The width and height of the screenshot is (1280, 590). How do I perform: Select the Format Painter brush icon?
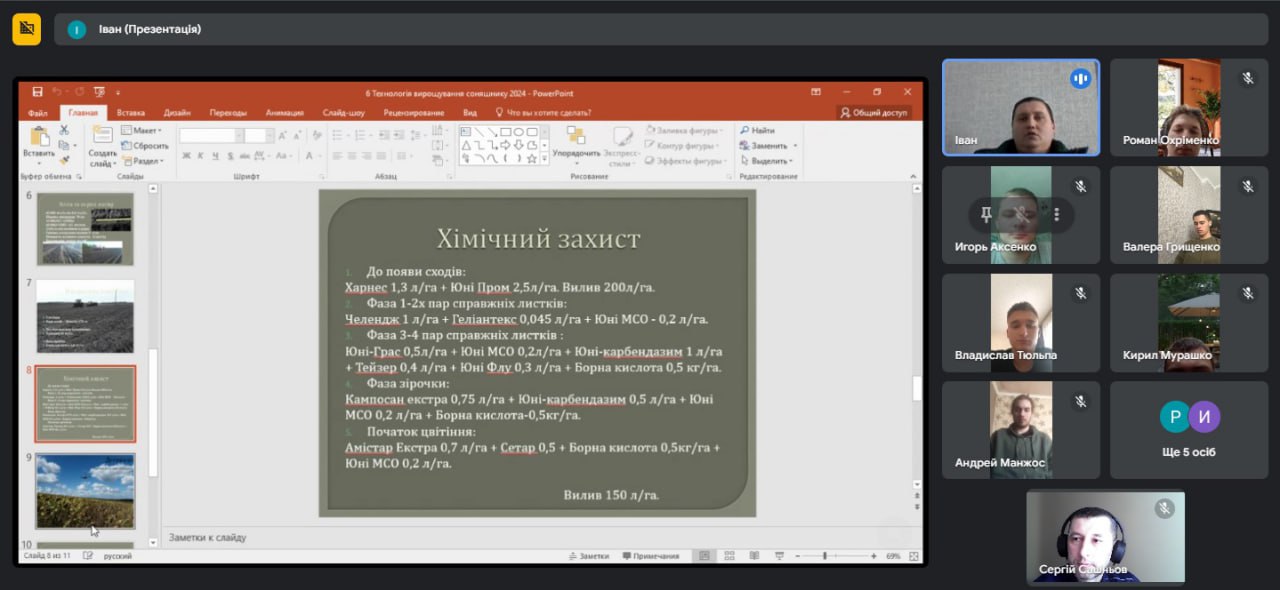[x=65, y=160]
